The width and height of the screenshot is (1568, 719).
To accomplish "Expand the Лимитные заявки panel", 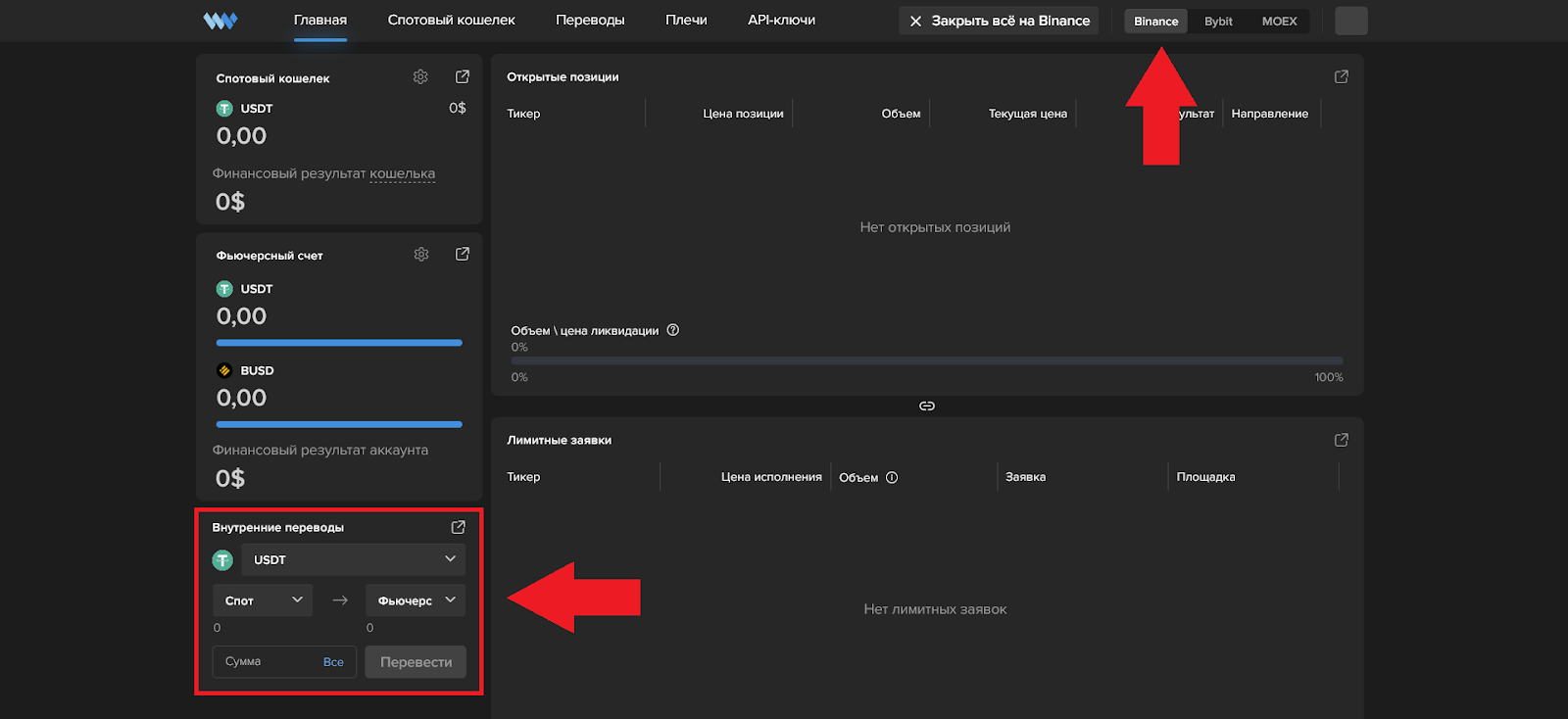I will click(1342, 440).
